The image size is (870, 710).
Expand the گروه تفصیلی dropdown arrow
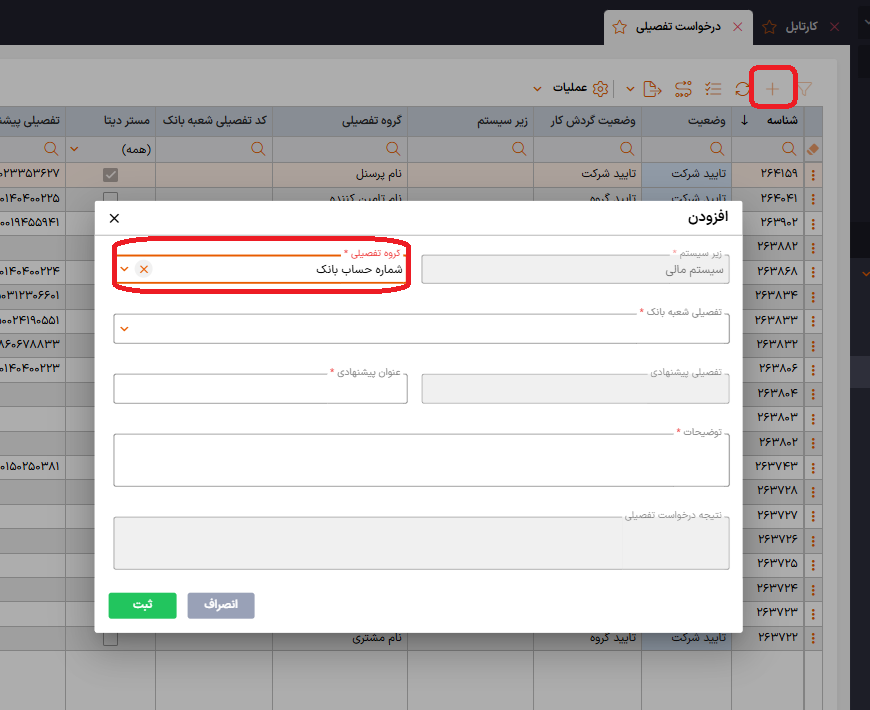click(x=124, y=269)
